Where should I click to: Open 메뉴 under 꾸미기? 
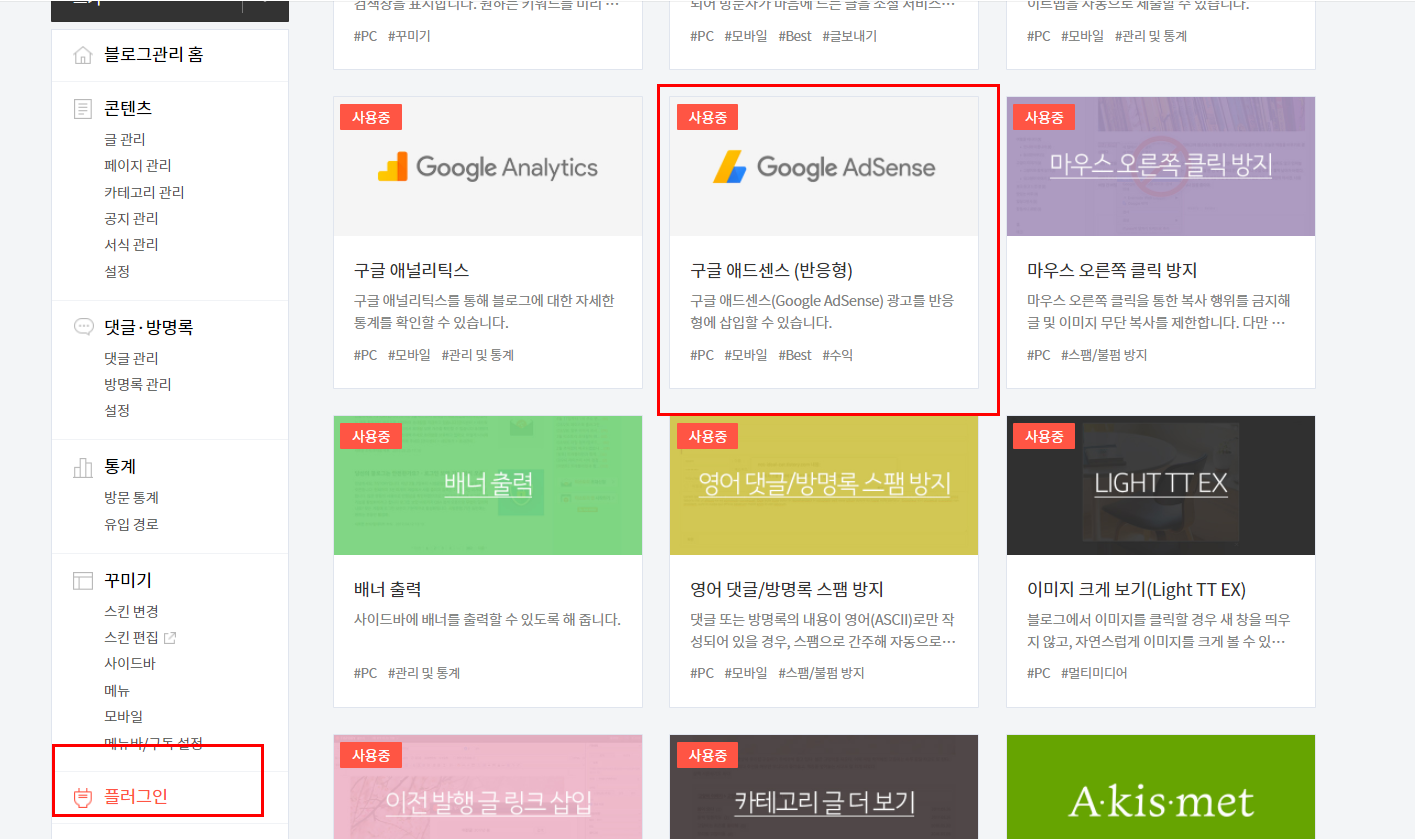[x=117, y=690]
